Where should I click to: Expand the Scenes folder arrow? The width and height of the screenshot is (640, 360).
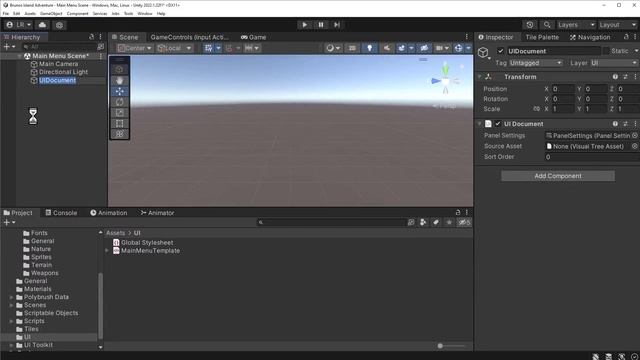pos(11,305)
